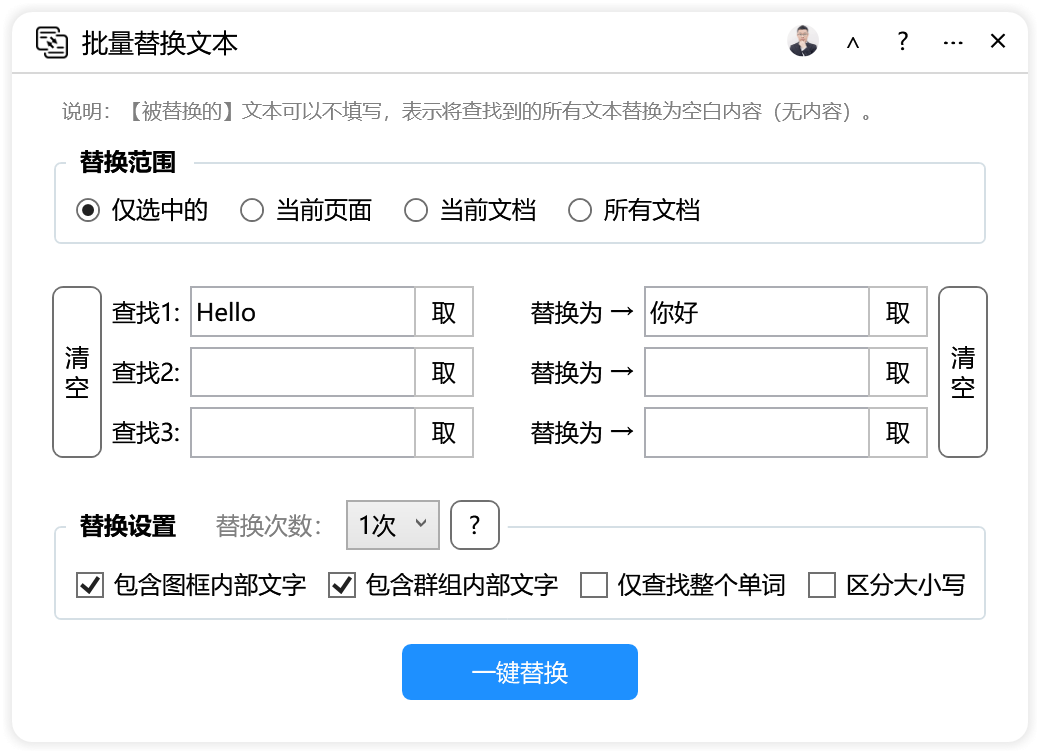Viewport: 1040px width, 754px height.
Task: Click the 取 button beside 你好 field
Action: [x=898, y=313]
